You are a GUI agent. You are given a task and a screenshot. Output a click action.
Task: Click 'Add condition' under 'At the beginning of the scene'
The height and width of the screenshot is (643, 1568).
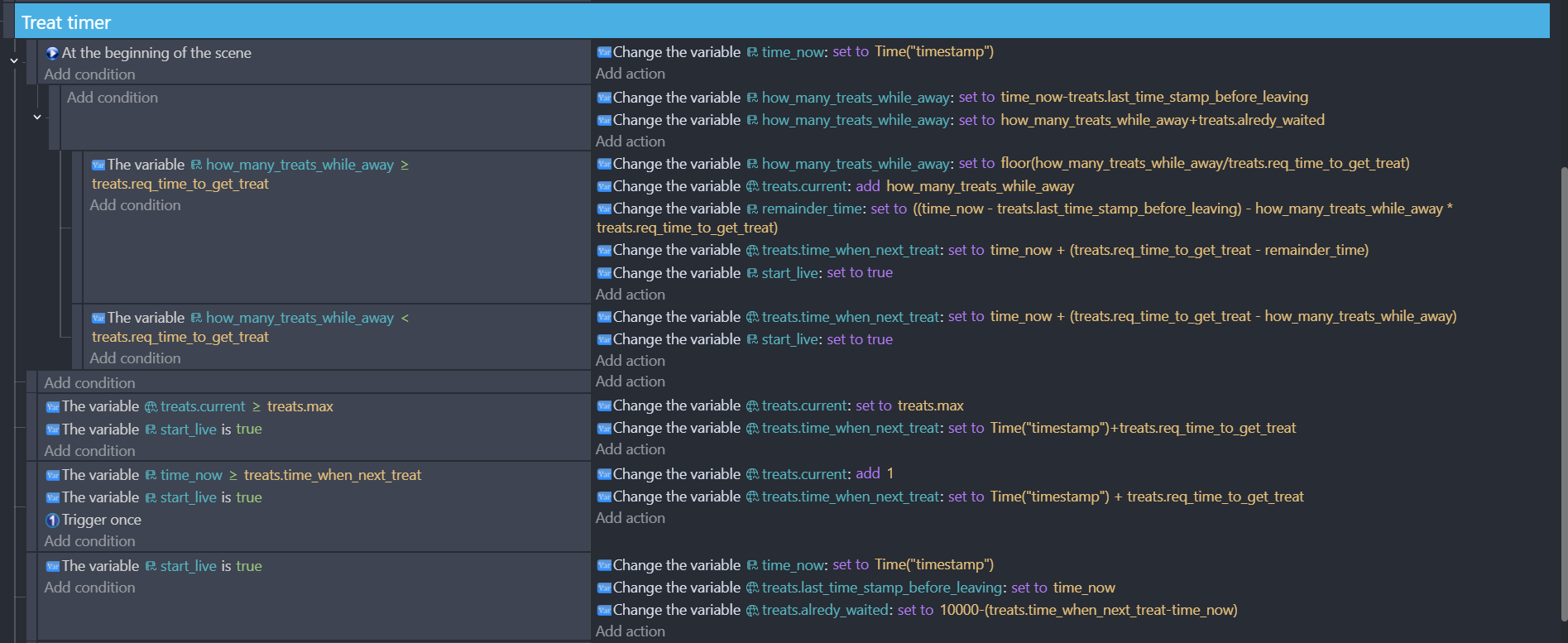coord(89,74)
